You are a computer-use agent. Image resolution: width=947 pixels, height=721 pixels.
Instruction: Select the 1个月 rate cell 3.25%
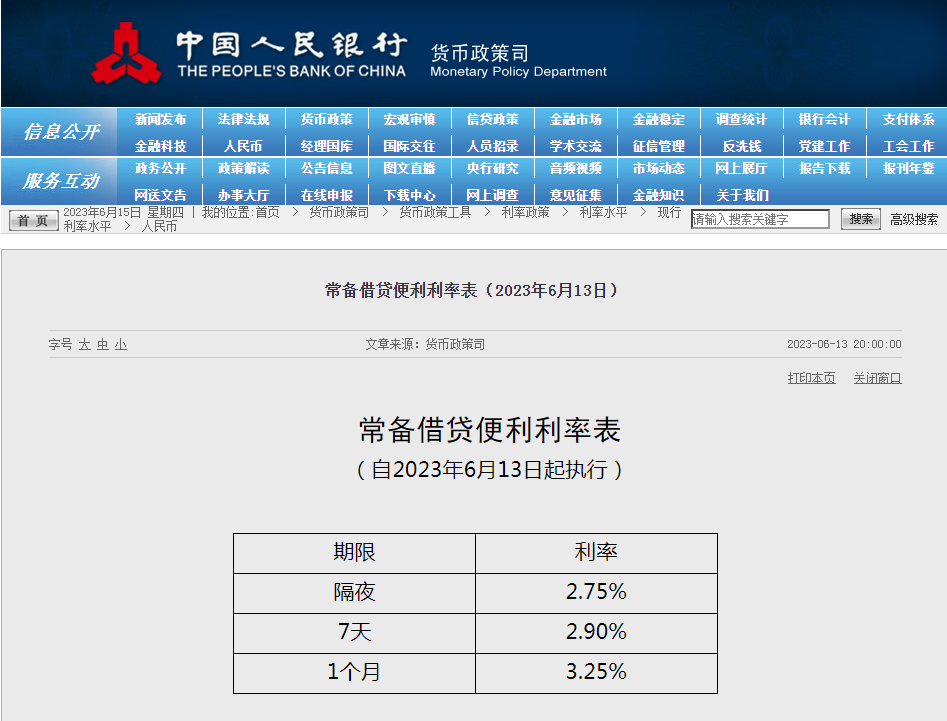[596, 673]
